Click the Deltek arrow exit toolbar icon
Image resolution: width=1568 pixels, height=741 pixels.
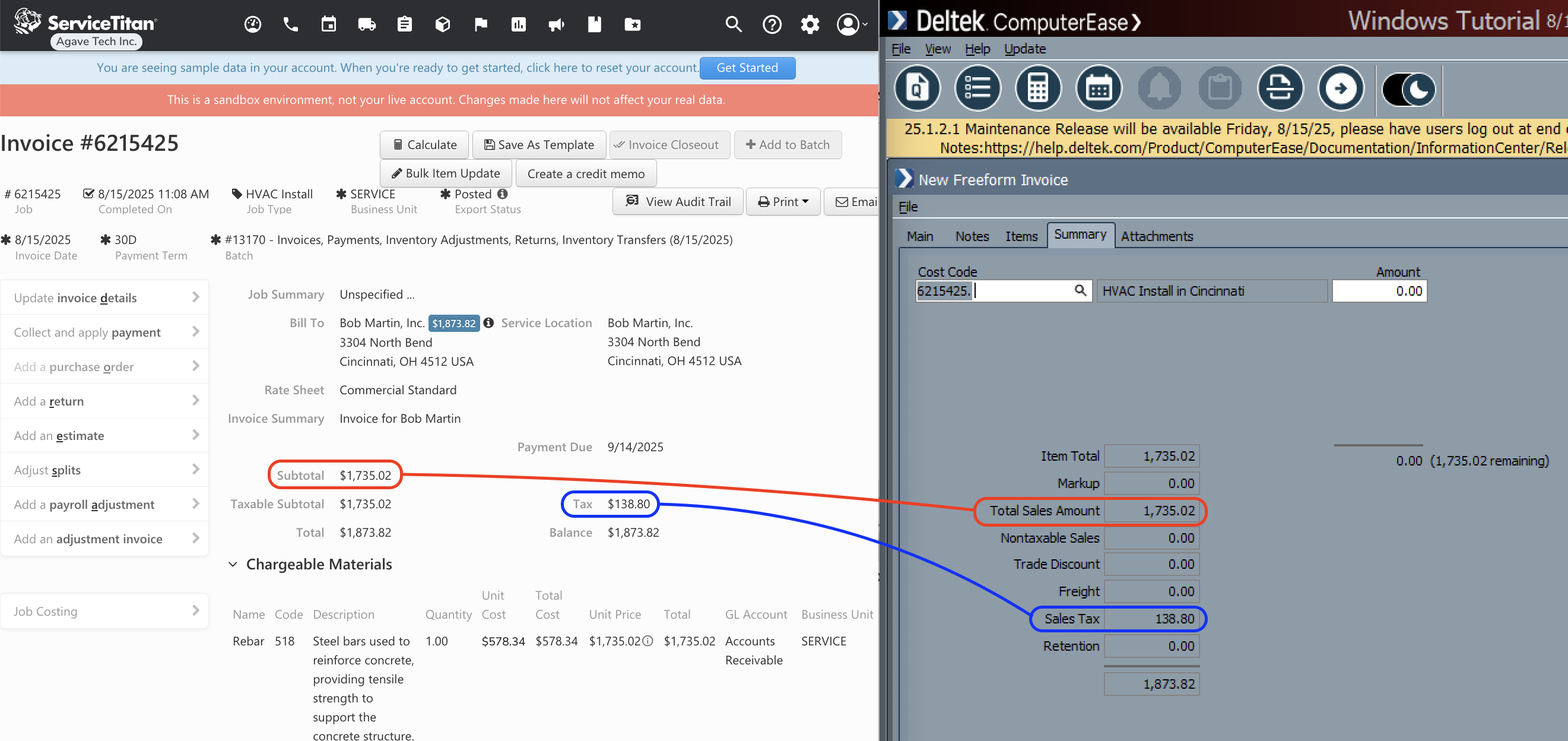click(1341, 89)
